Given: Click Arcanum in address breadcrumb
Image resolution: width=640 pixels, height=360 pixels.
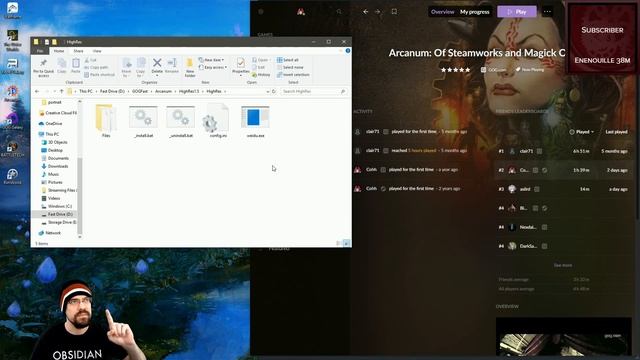Looking at the screenshot, I should (x=163, y=91).
